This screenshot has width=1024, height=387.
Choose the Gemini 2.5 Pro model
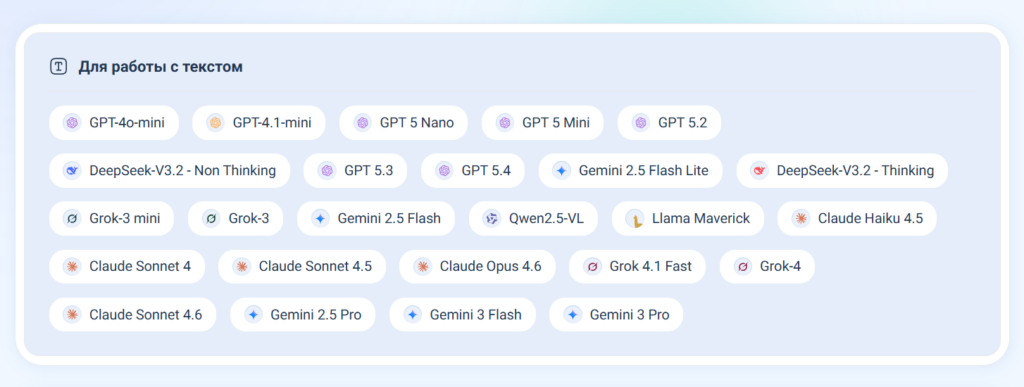[303, 315]
